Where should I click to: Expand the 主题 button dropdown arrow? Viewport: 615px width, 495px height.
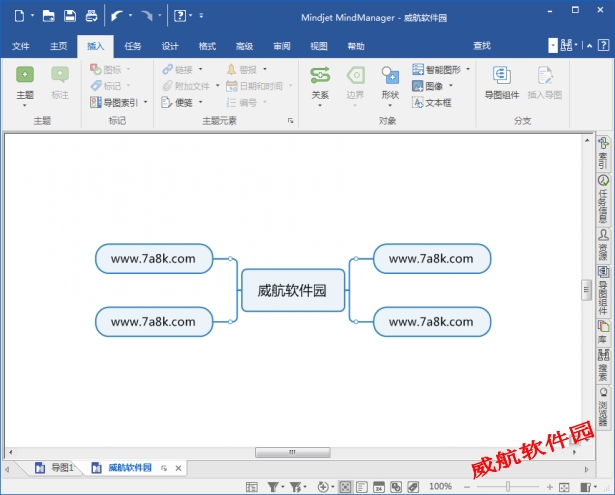25,106
